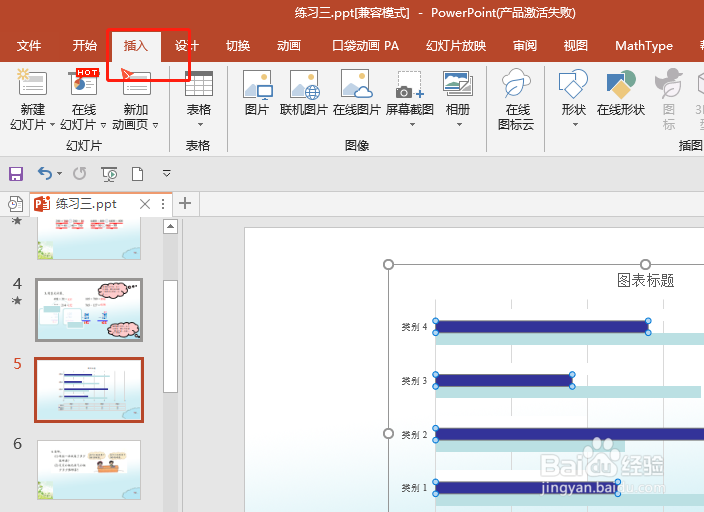Image resolution: width=704 pixels, height=512 pixels.
Task: Expand the Online Slides (在线幻灯片) dropdown arrow
Action: (103, 125)
